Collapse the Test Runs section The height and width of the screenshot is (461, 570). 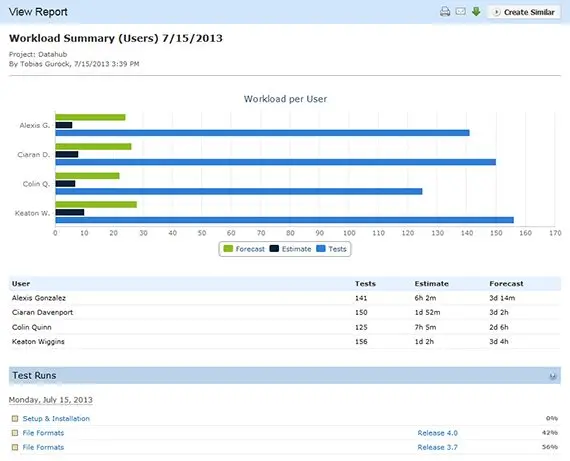[553, 376]
